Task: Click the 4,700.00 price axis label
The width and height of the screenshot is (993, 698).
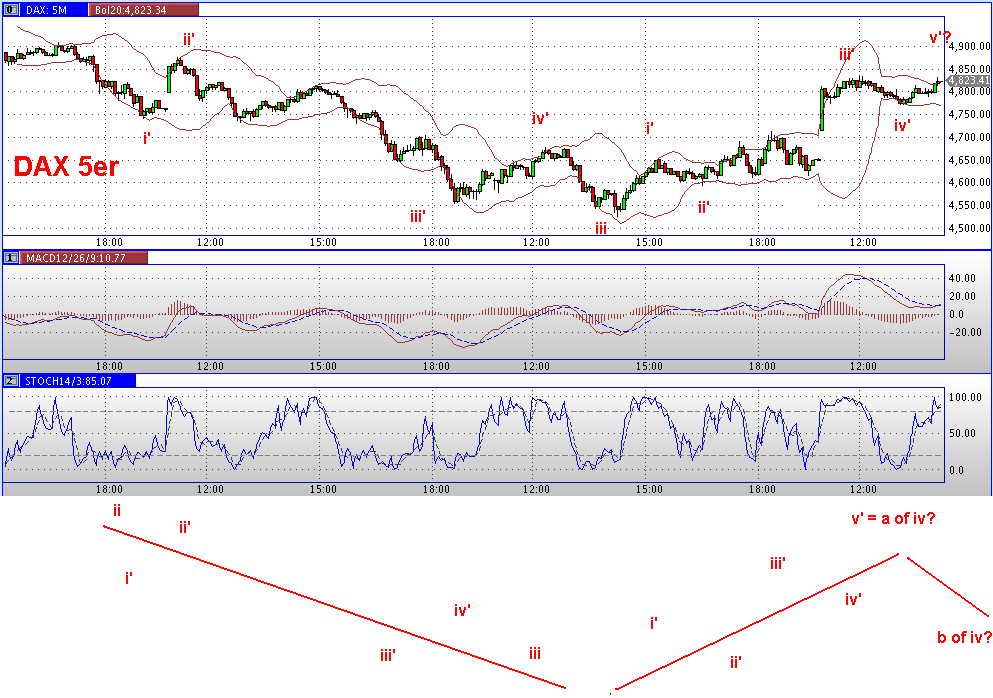Action: click(970, 137)
